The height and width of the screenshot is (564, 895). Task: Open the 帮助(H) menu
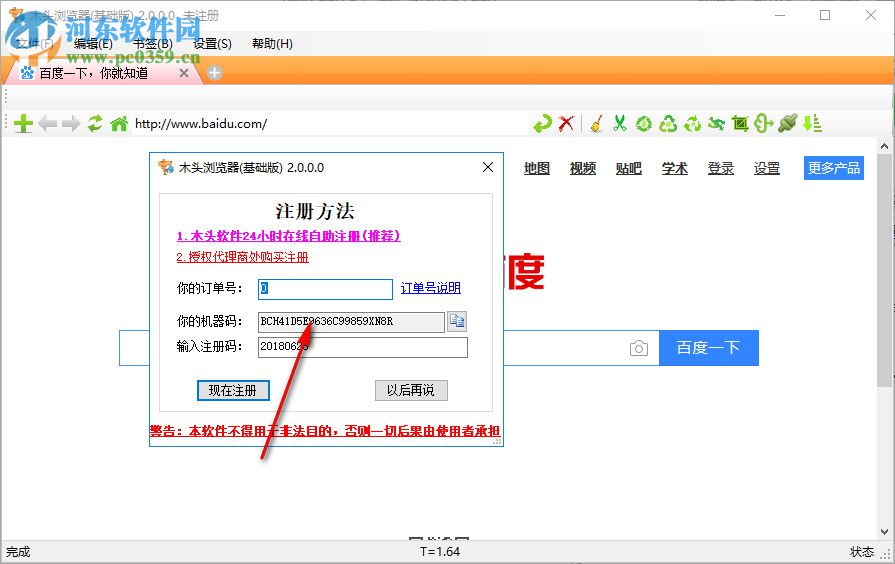(272, 44)
